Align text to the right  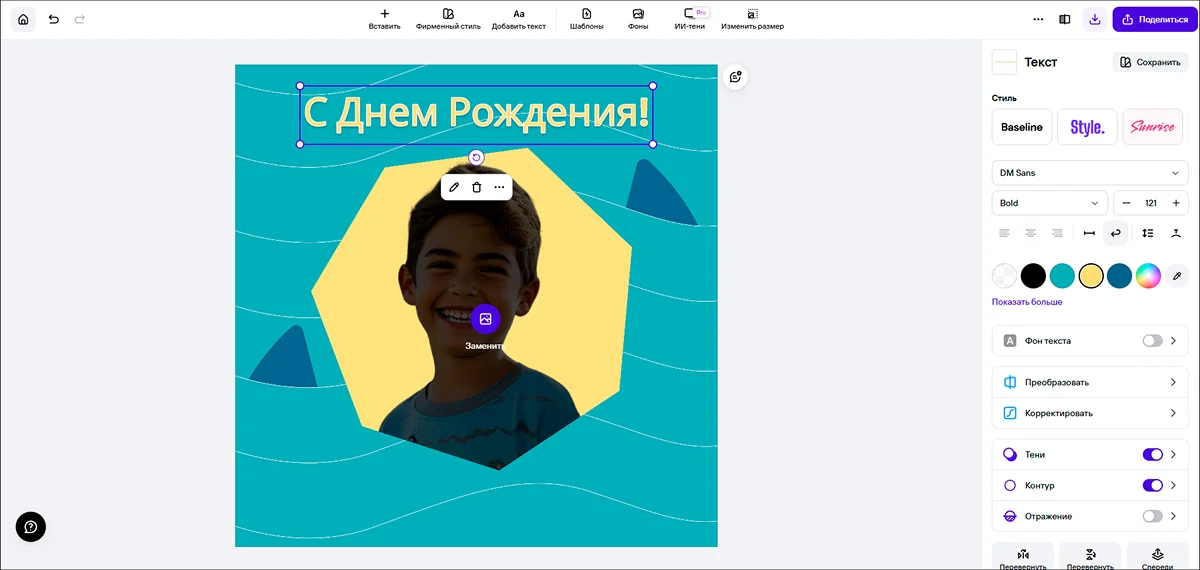[1057, 233]
